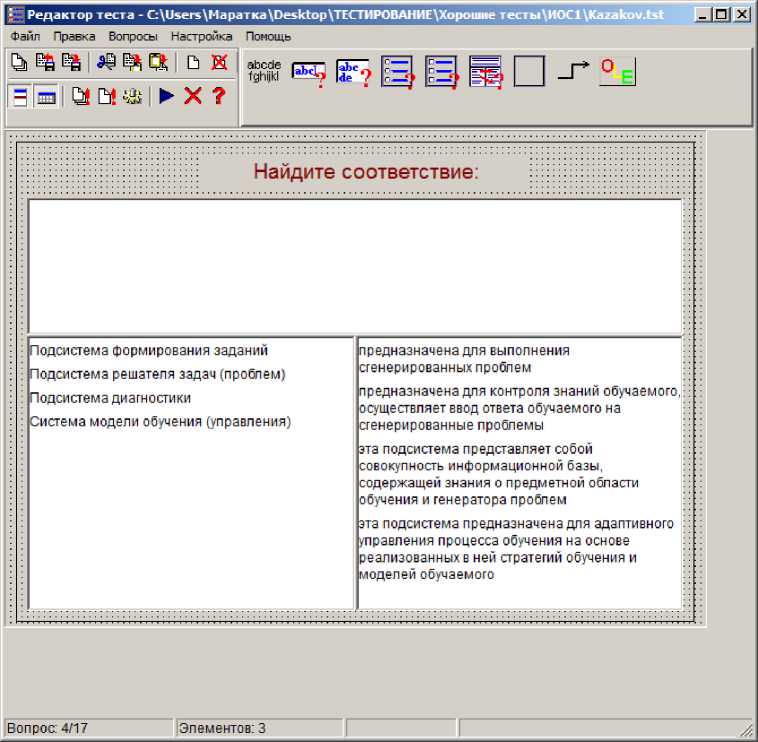758x742 pixels.
Task: Click the open test file icon with the red up arrow
Action: (x=45, y=62)
